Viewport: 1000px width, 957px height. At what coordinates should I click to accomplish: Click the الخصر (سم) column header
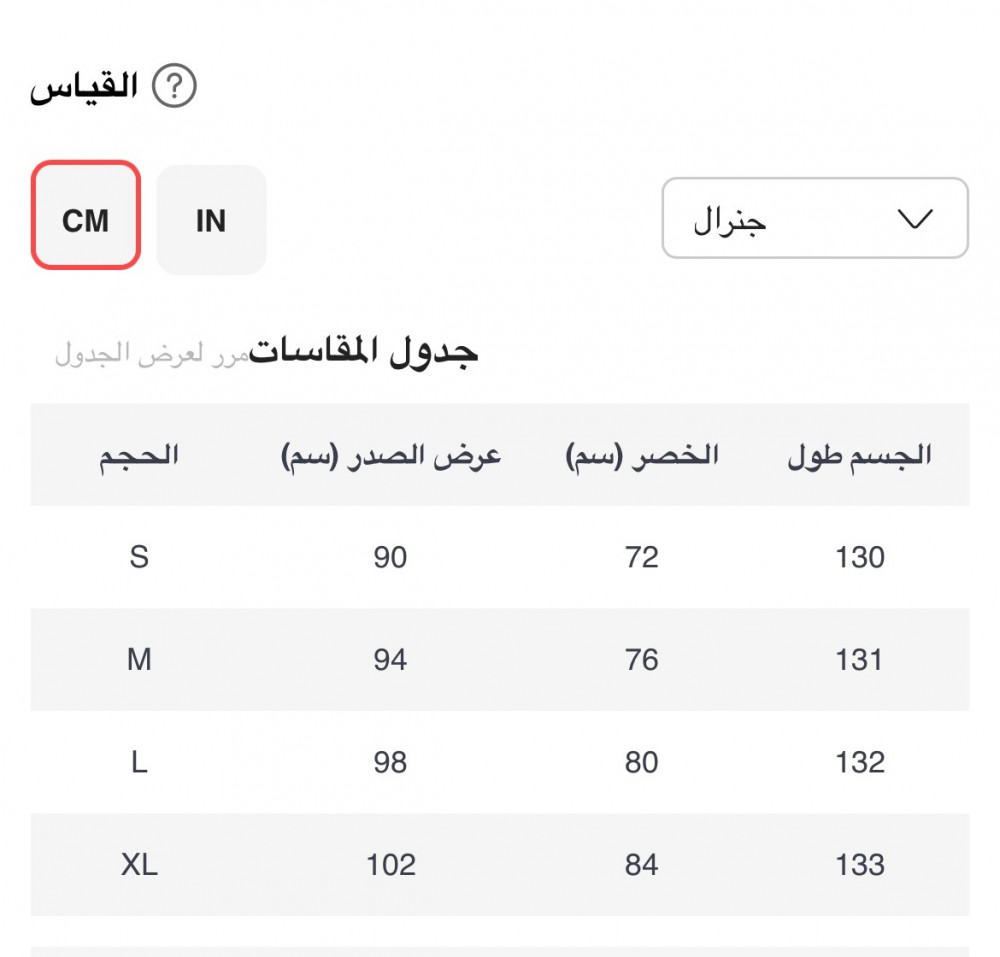point(642,456)
